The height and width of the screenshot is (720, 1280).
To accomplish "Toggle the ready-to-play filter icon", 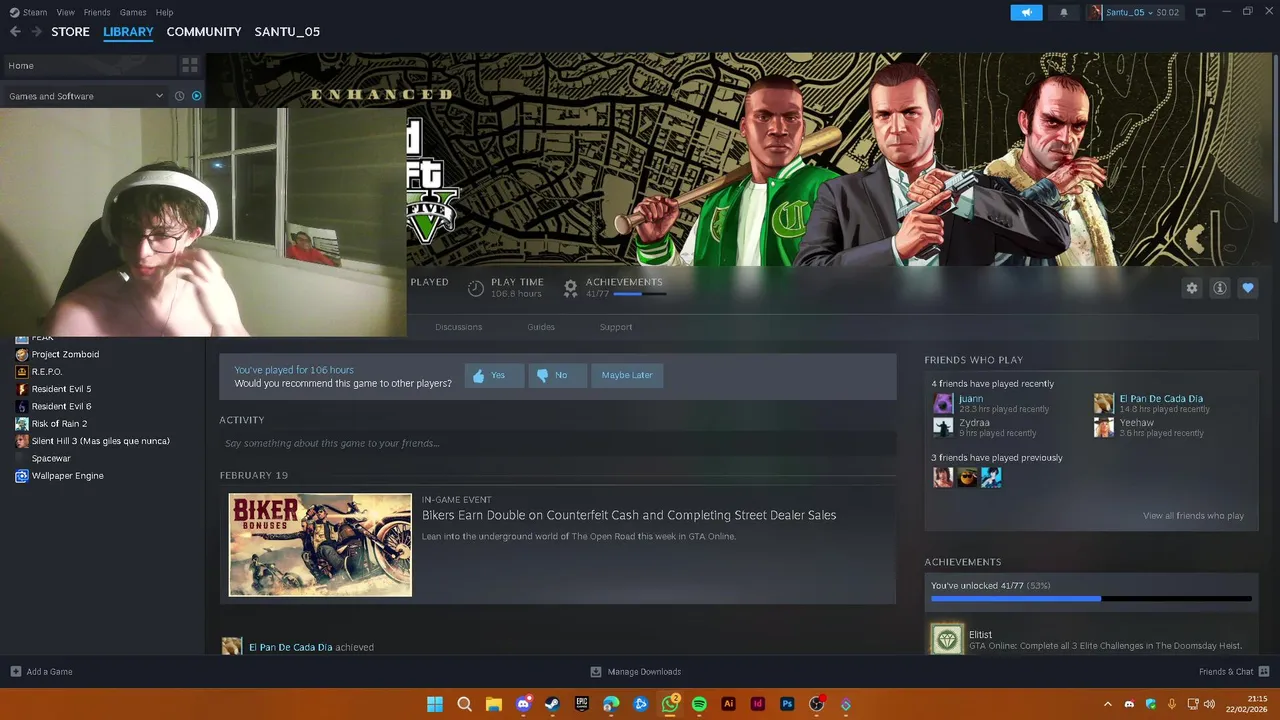I will click(x=196, y=96).
